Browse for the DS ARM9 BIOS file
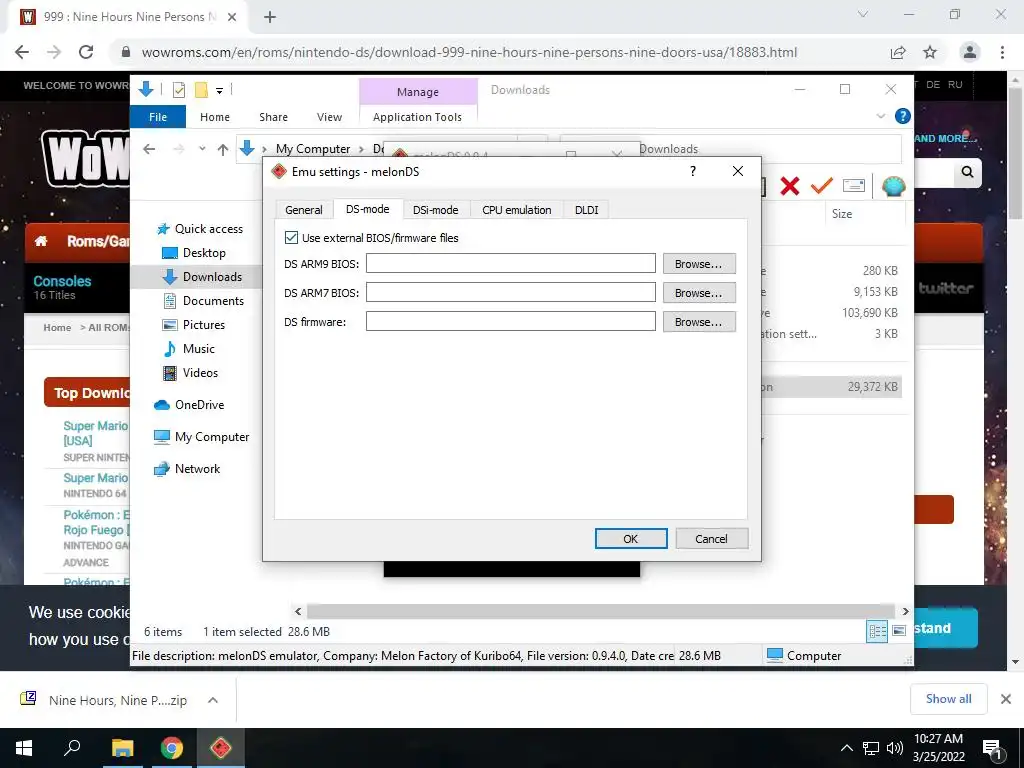The image size is (1024, 768). pyautogui.click(x=699, y=264)
